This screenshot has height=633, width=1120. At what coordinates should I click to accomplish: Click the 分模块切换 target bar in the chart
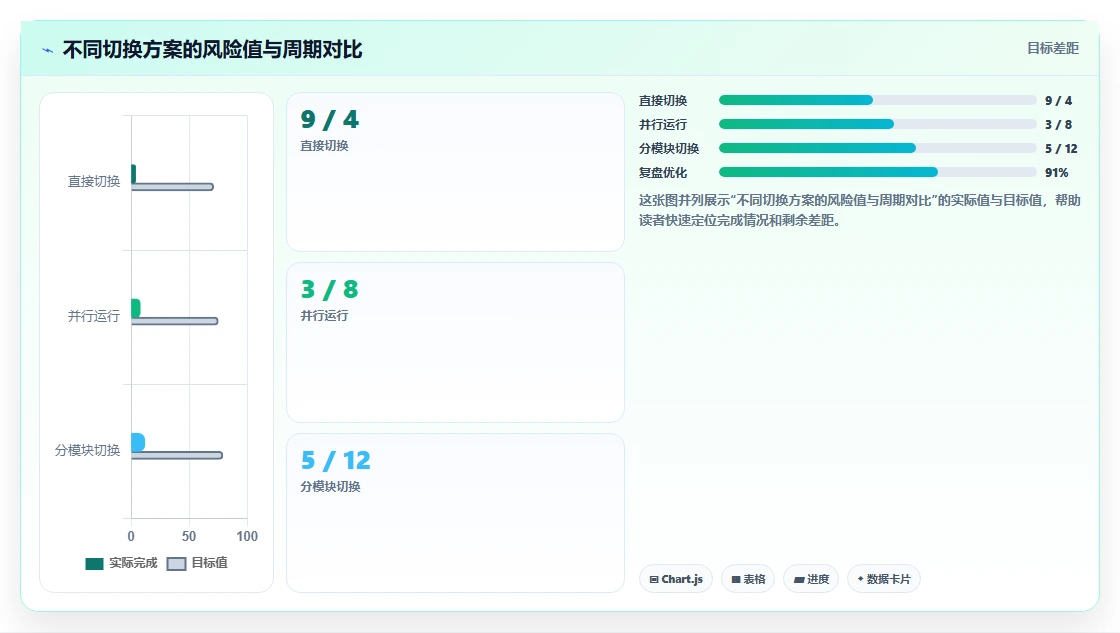pos(176,455)
